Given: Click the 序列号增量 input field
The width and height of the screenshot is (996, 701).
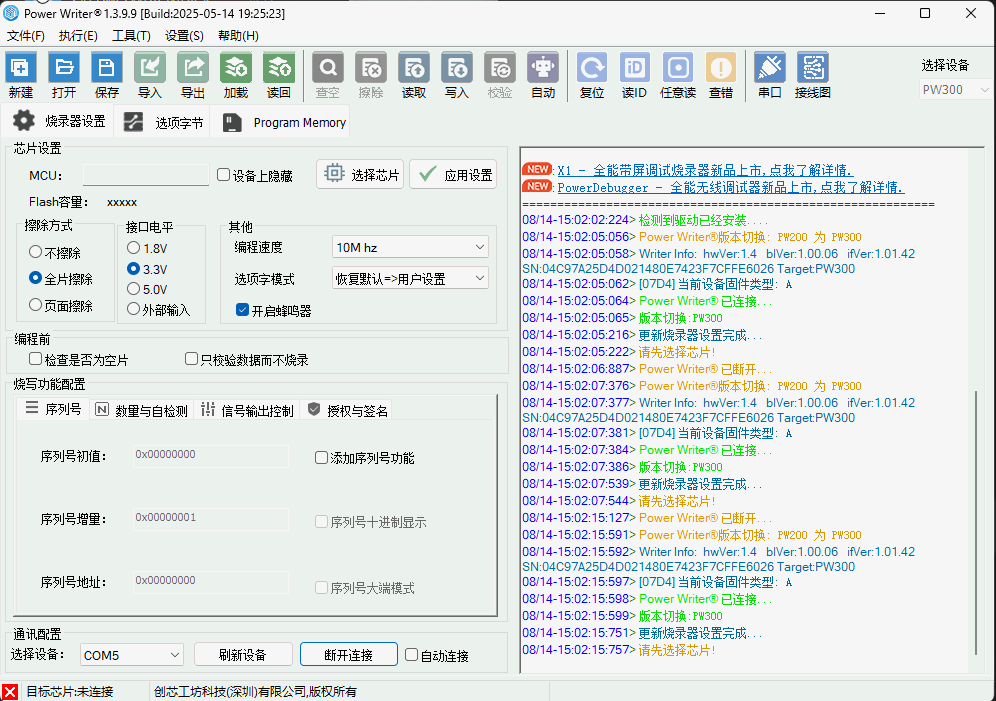Looking at the screenshot, I should click(210, 518).
